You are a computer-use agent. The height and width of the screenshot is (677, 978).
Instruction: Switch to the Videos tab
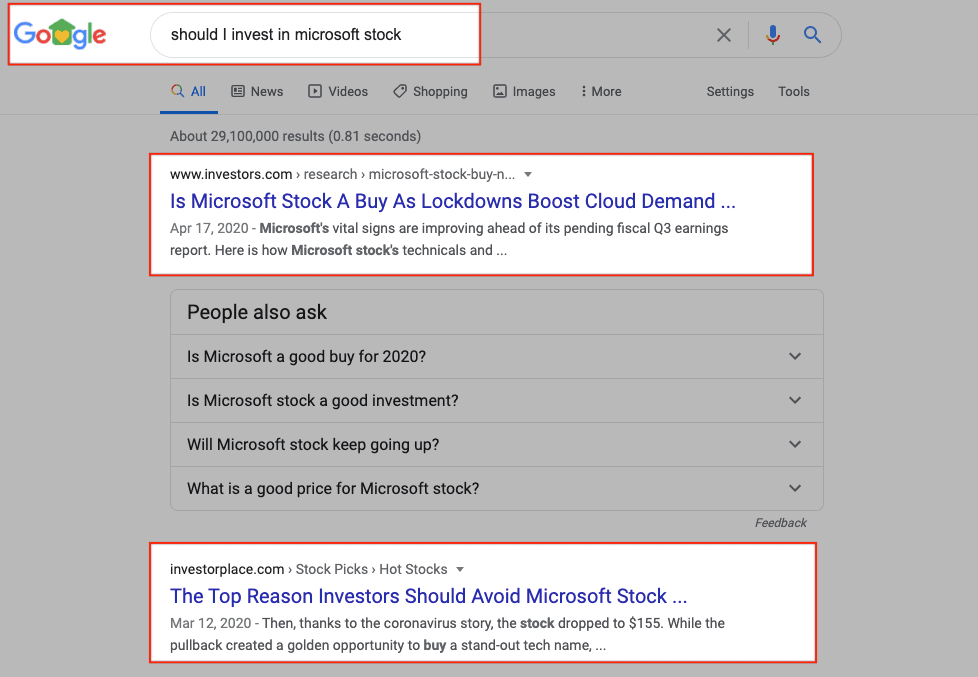(x=338, y=91)
